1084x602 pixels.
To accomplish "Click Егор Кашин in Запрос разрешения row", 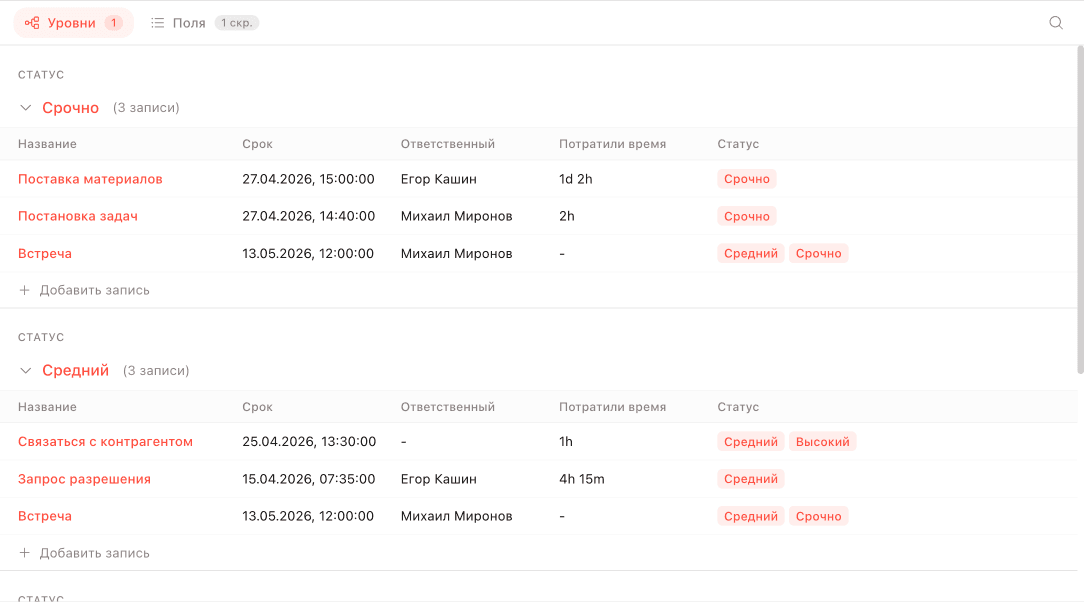I will [438, 479].
